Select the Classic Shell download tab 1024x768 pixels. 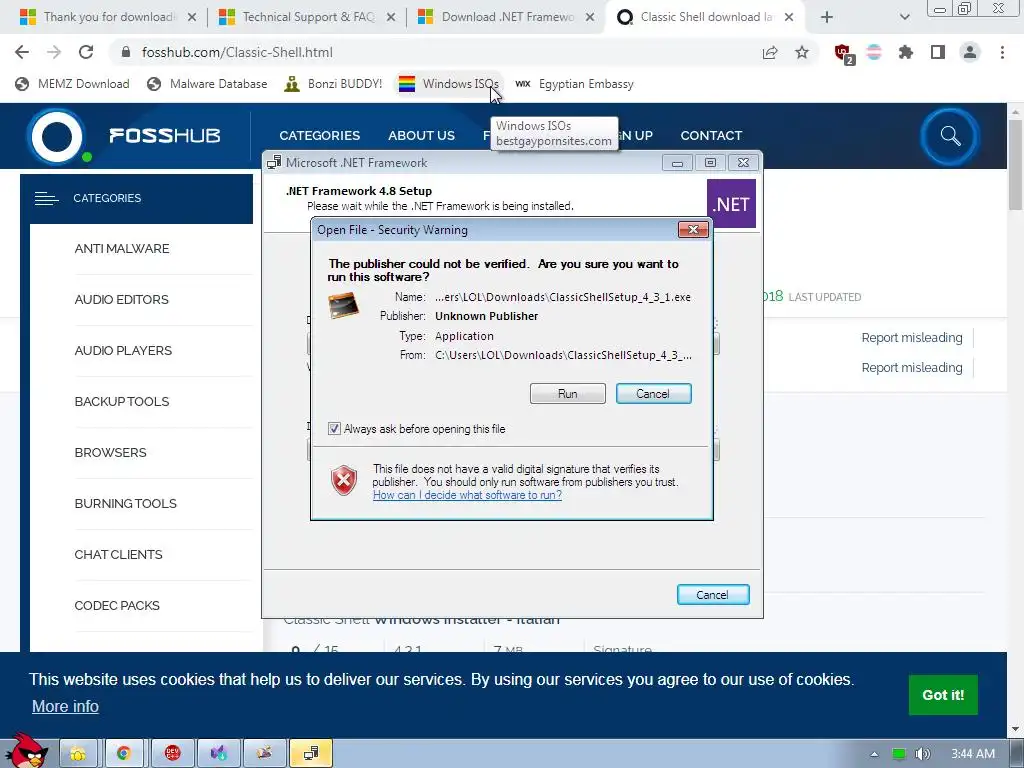point(705,17)
